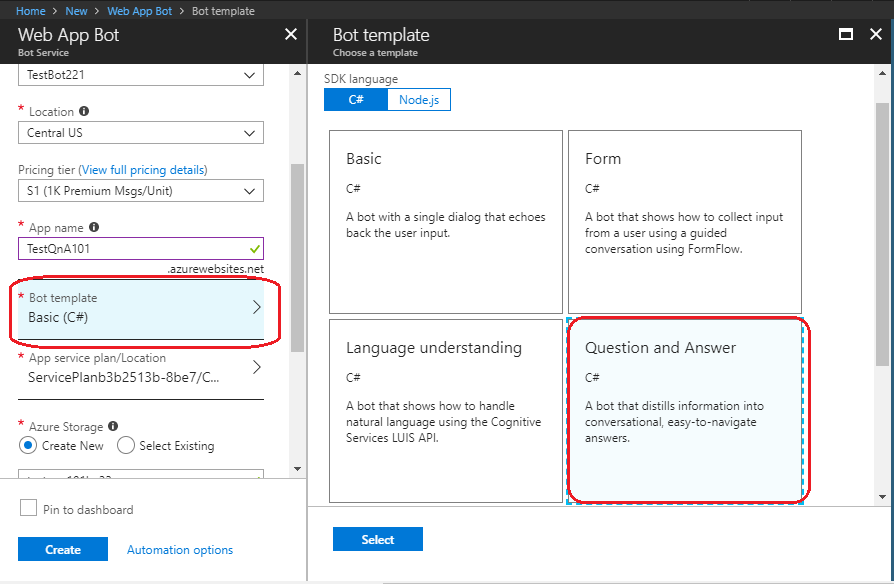
Task: Select the Select Existing storage radio button
Action: tap(125, 445)
